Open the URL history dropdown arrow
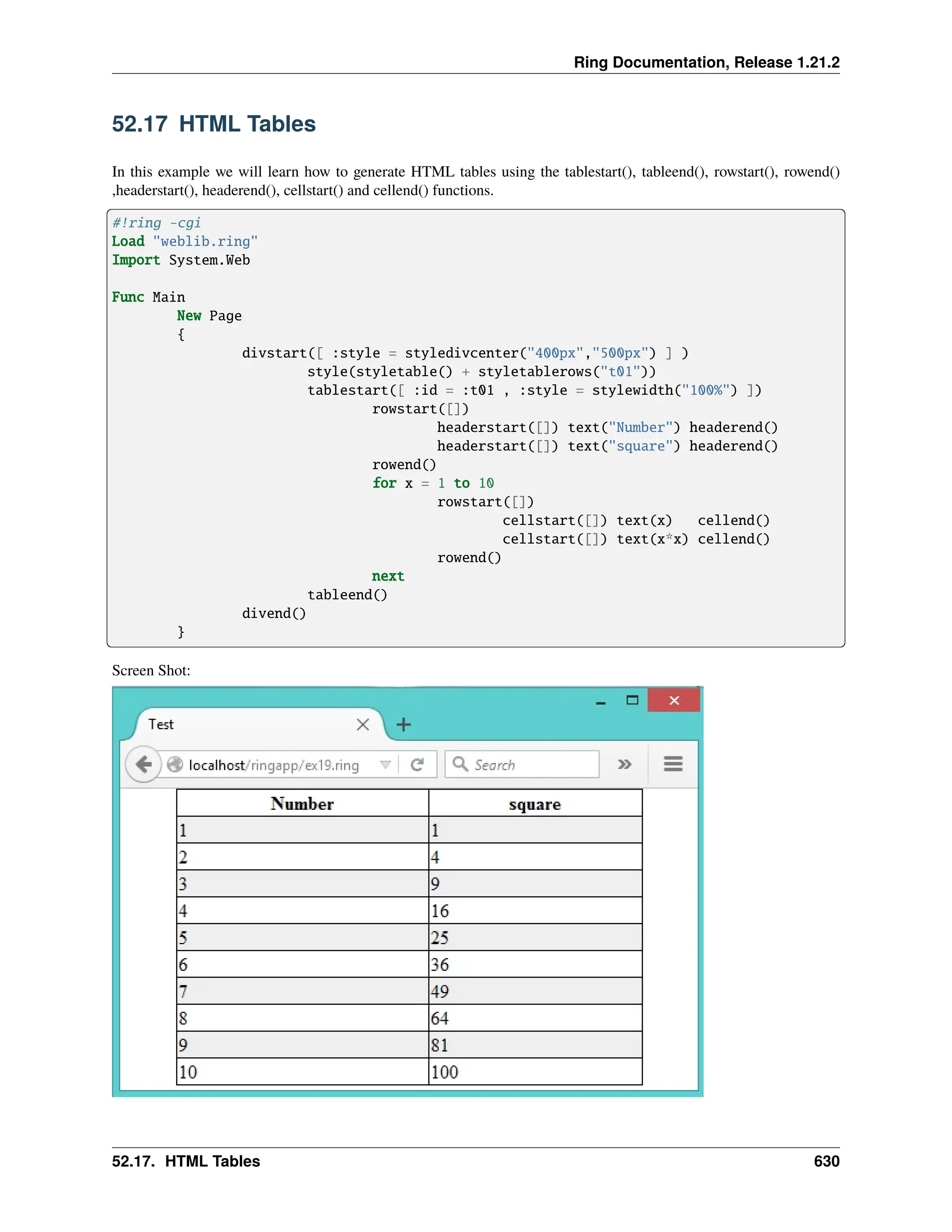The width and height of the screenshot is (952, 1232). coord(385,764)
